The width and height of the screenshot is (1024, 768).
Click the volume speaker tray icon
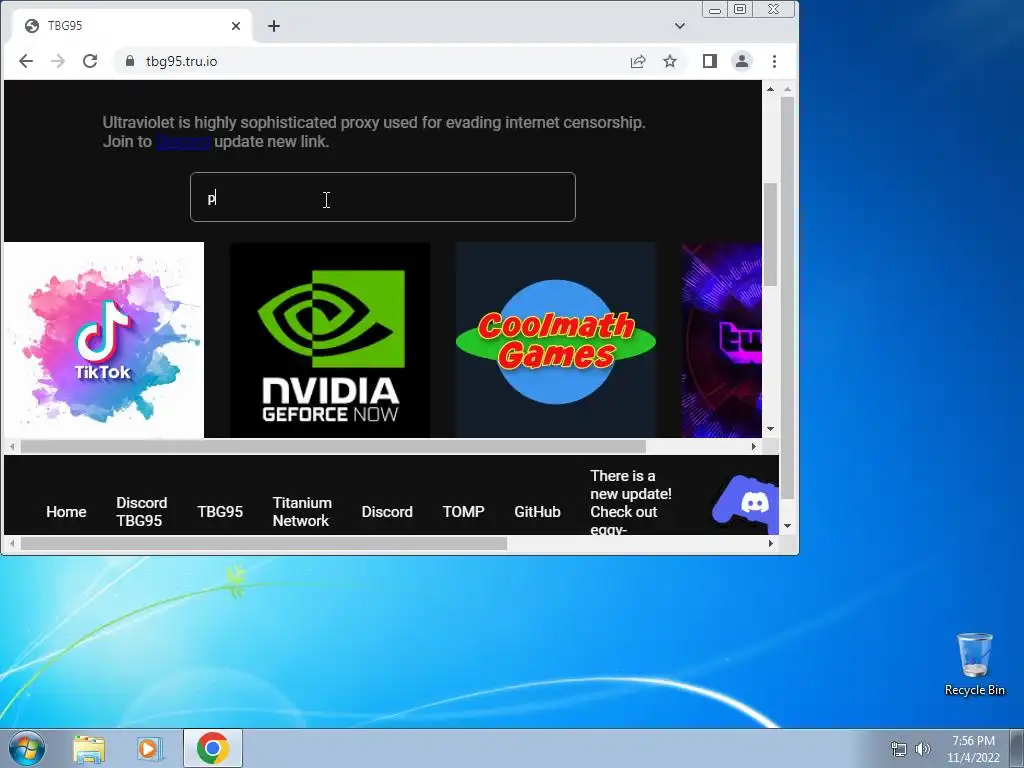coord(923,749)
